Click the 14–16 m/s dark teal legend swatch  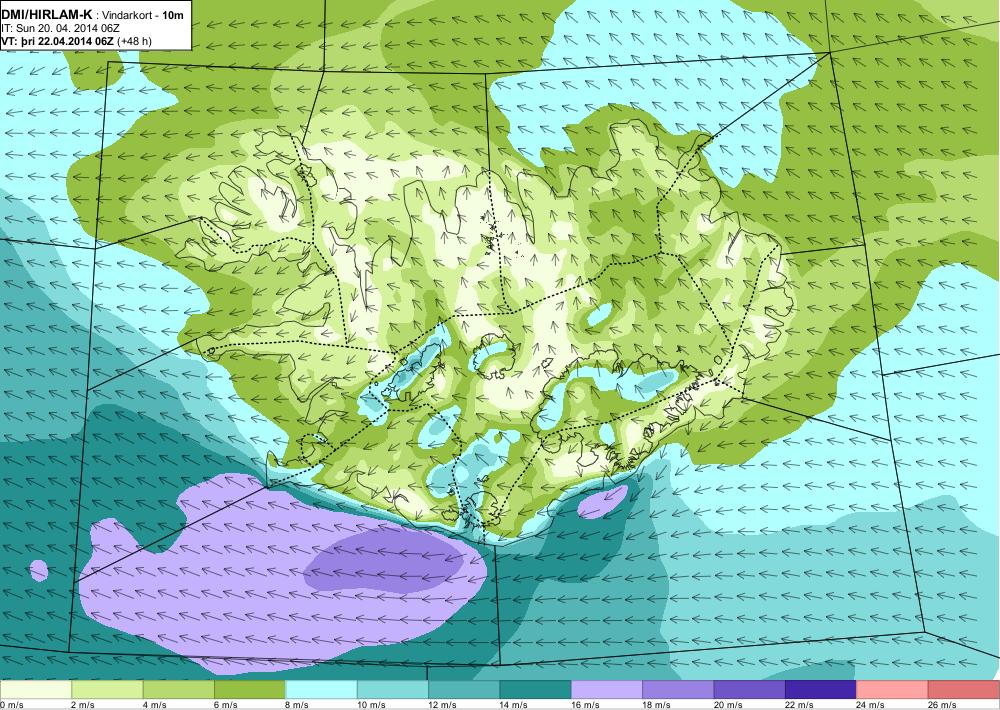(536, 690)
